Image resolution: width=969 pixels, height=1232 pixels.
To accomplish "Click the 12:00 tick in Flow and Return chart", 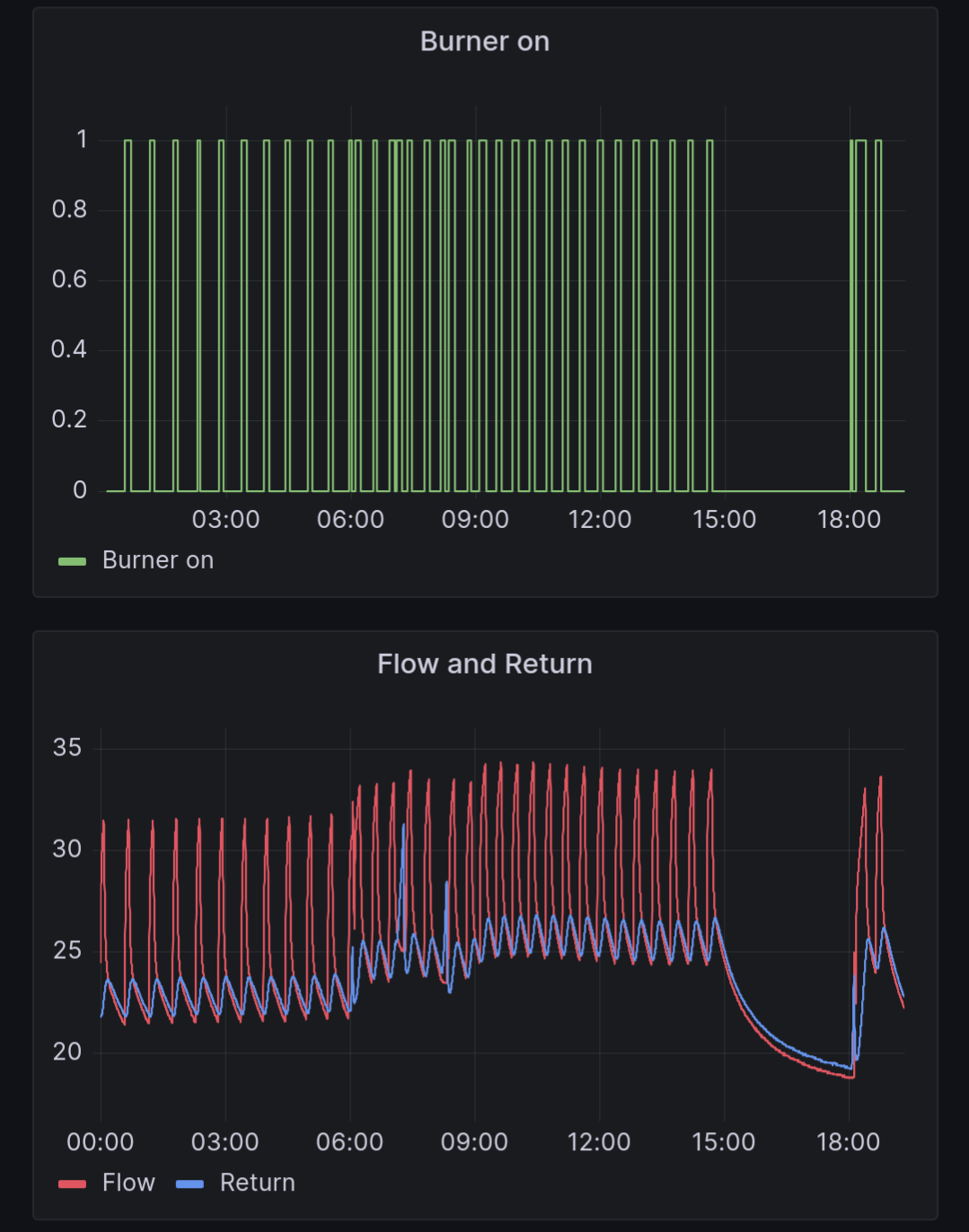I will pos(599,1141).
